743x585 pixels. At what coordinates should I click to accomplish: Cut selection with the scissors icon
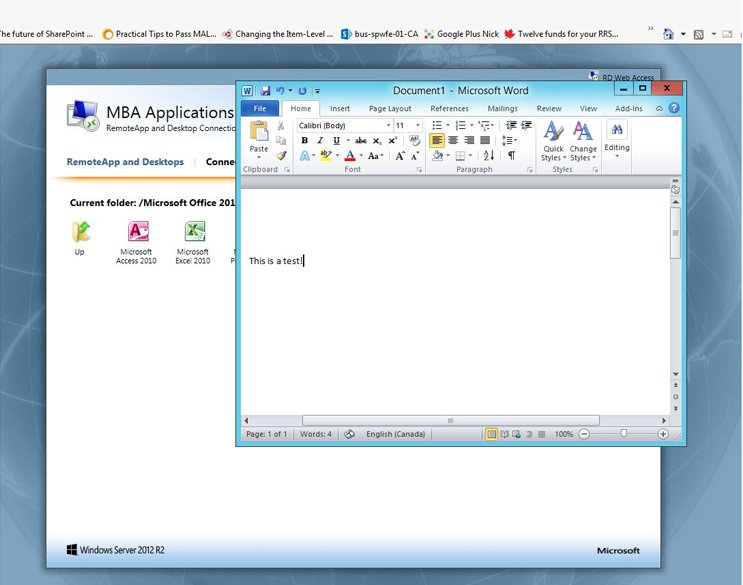[281, 126]
